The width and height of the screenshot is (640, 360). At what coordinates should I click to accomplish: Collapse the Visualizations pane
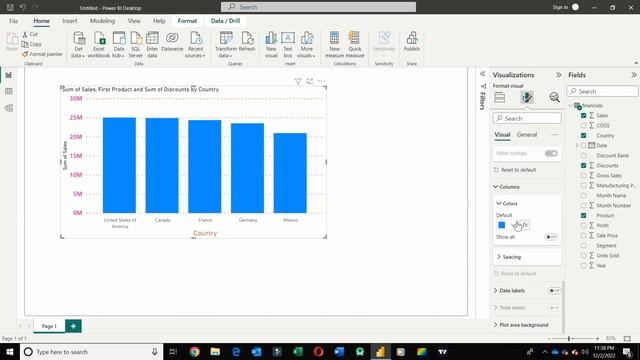558,75
